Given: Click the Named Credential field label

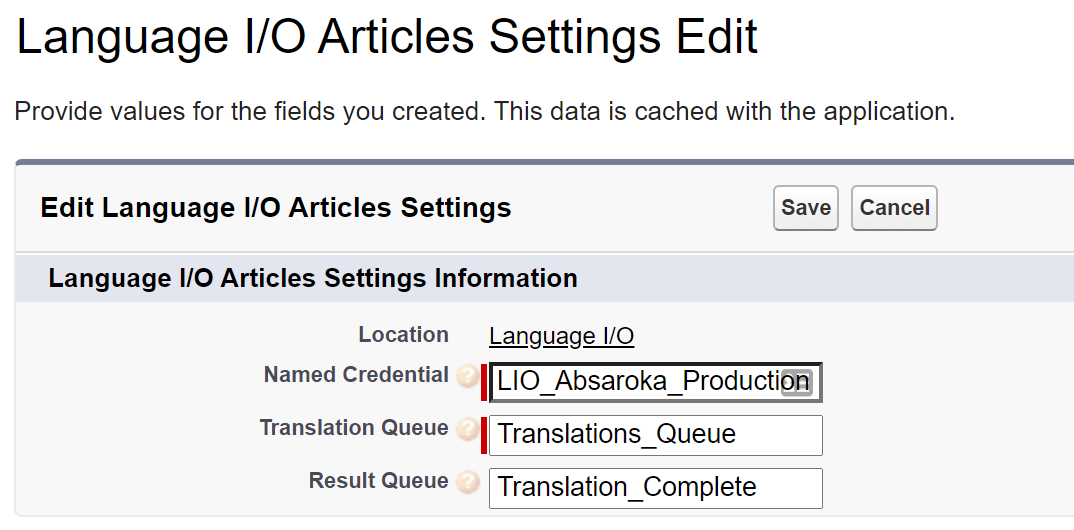Looking at the screenshot, I should [x=355, y=375].
